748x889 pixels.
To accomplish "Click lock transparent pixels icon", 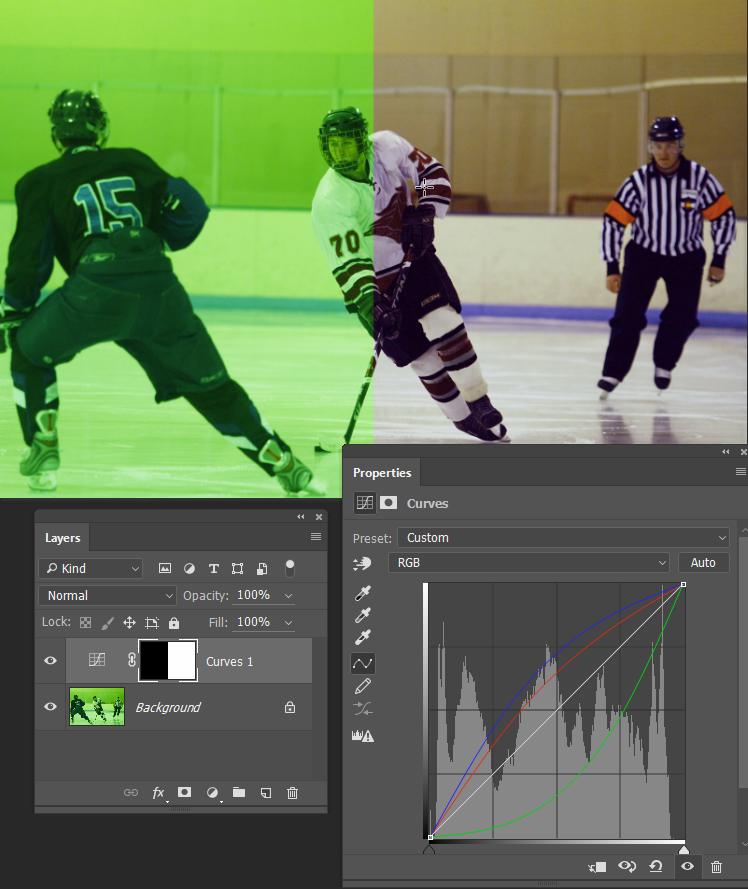I will coord(85,623).
